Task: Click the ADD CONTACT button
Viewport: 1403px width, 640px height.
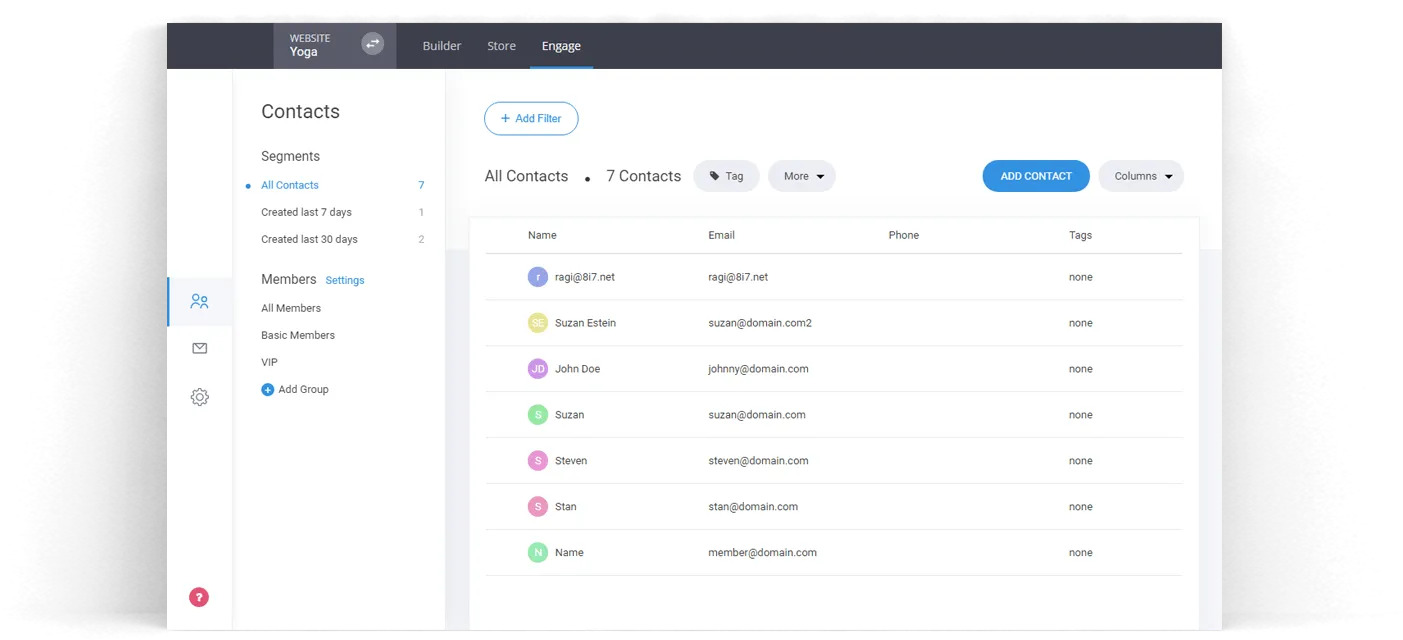Action: pyautogui.click(x=1035, y=176)
